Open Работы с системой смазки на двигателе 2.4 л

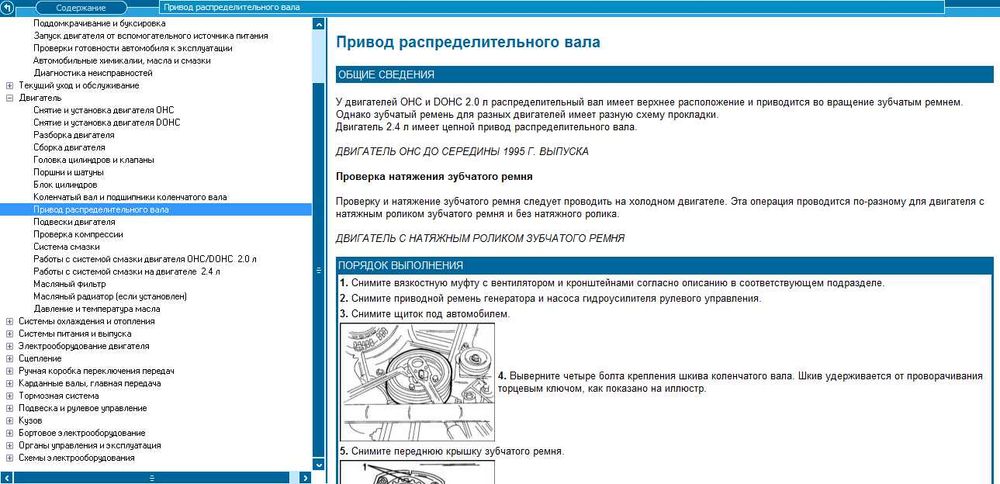pyautogui.click(x=127, y=272)
